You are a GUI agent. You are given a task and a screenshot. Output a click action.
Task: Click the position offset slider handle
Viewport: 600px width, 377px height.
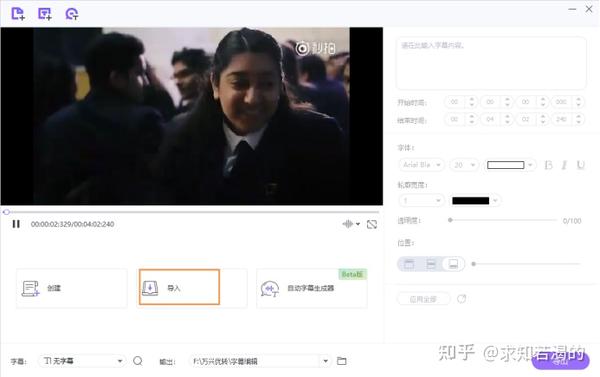(473, 264)
